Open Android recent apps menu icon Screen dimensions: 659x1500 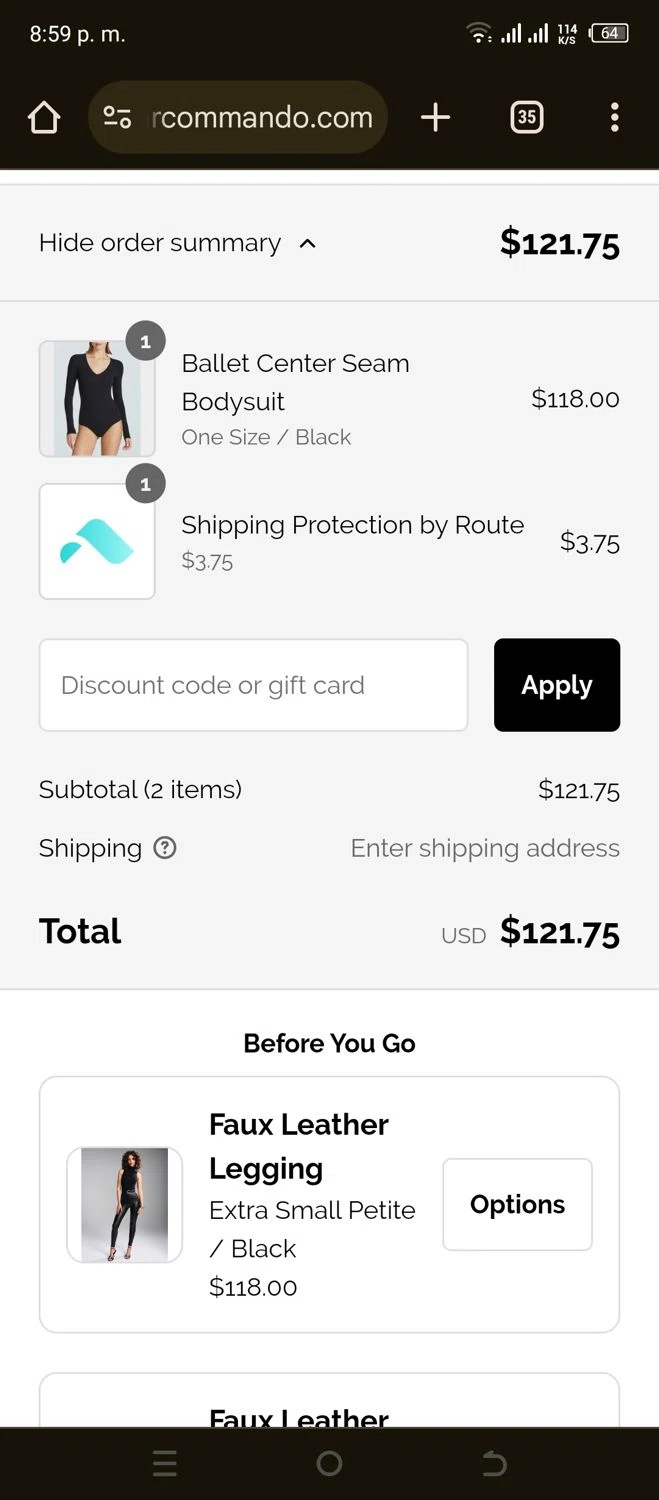(x=165, y=1464)
